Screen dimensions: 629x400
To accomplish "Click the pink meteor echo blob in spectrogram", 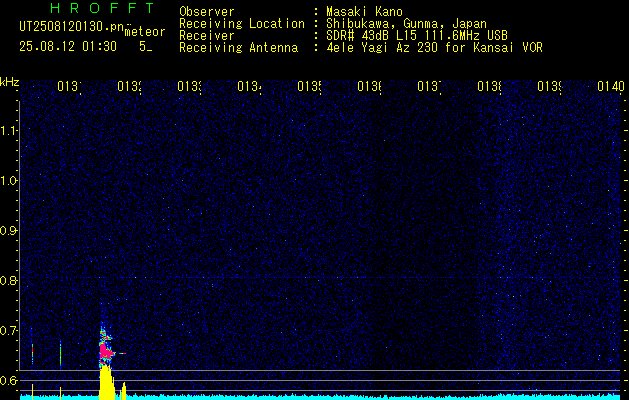I will coord(106,350).
